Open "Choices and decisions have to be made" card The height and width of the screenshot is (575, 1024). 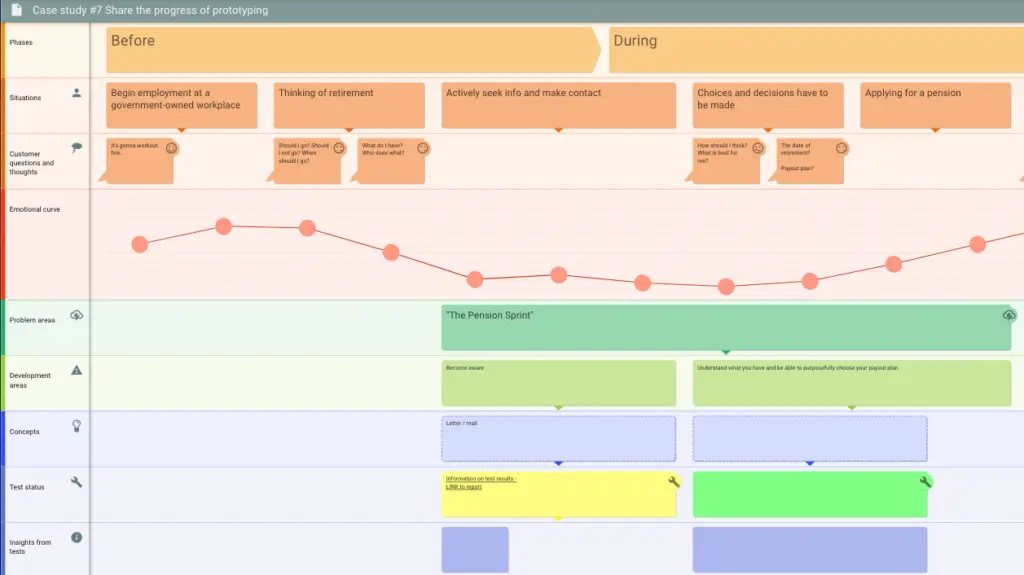tap(768, 105)
